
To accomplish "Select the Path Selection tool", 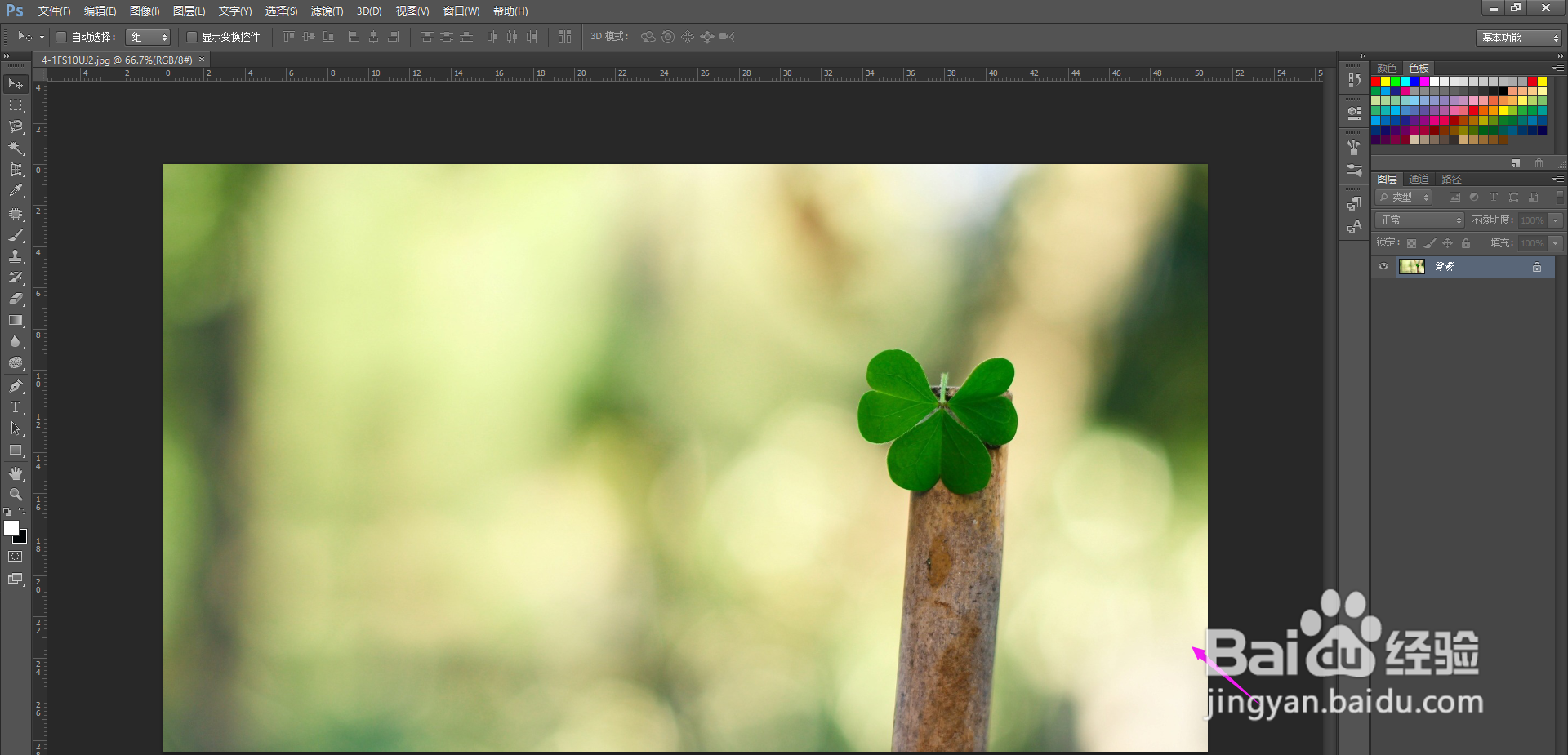I will click(x=16, y=429).
